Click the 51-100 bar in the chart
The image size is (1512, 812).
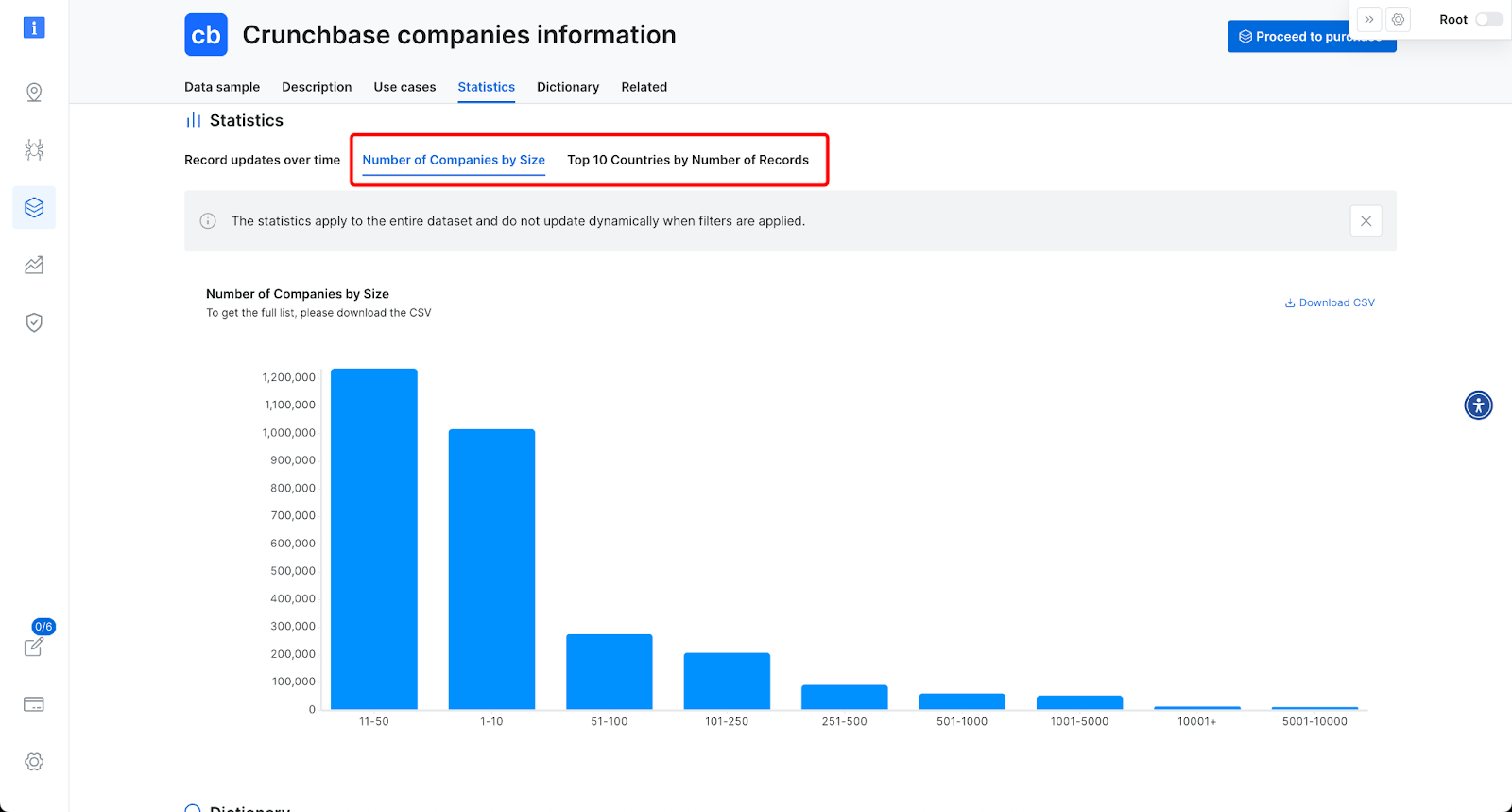click(610, 672)
